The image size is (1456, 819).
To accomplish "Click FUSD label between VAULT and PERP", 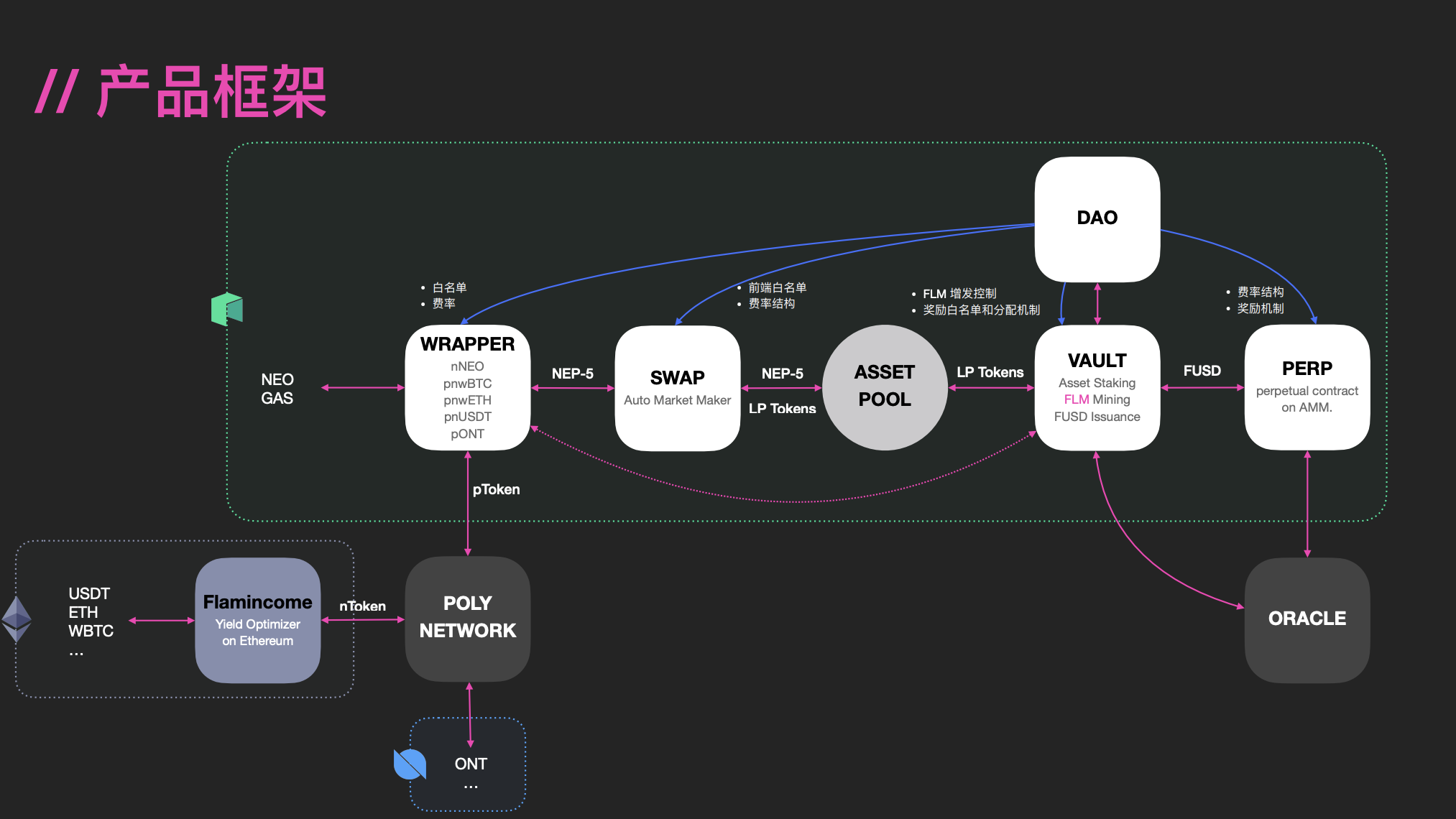I will [1202, 371].
